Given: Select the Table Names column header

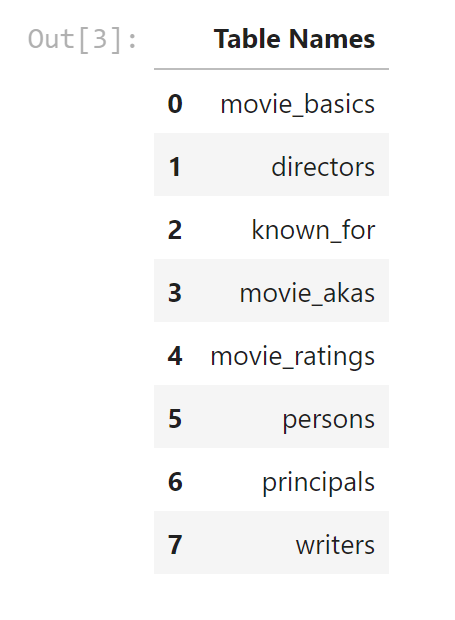Looking at the screenshot, I should click(294, 39).
